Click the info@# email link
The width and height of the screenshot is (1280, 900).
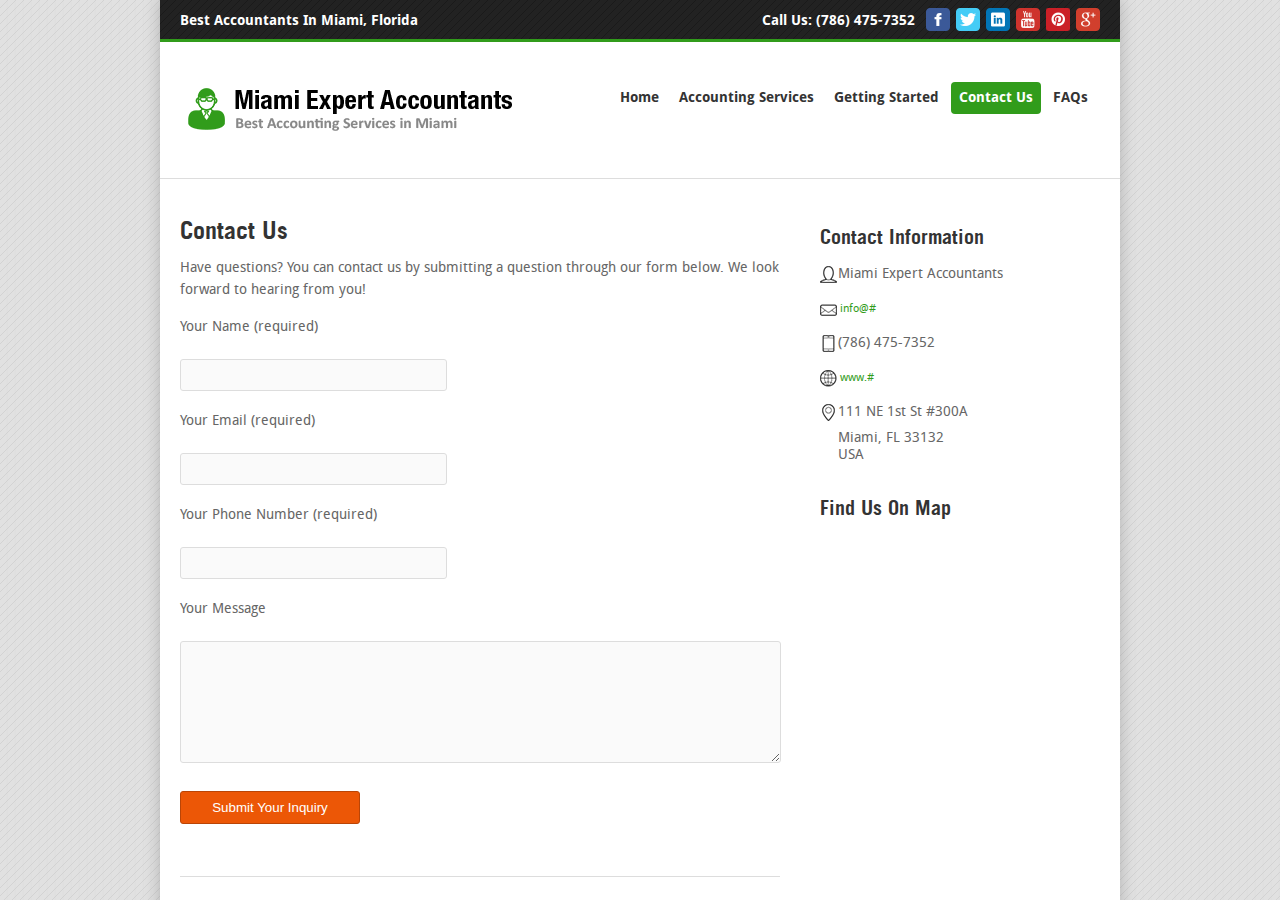click(x=858, y=308)
